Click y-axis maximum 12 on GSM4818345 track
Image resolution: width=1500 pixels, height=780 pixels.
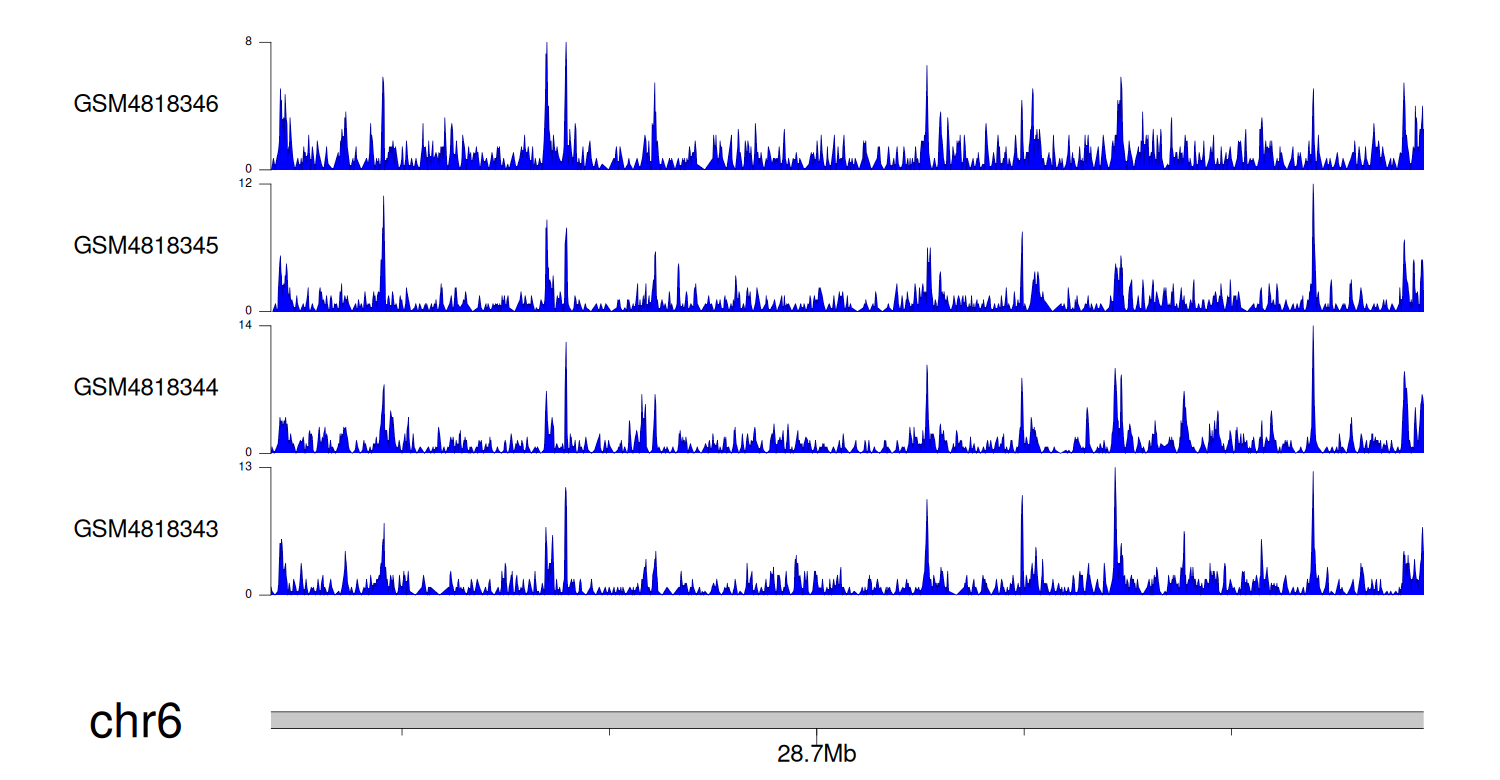(x=260, y=184)
